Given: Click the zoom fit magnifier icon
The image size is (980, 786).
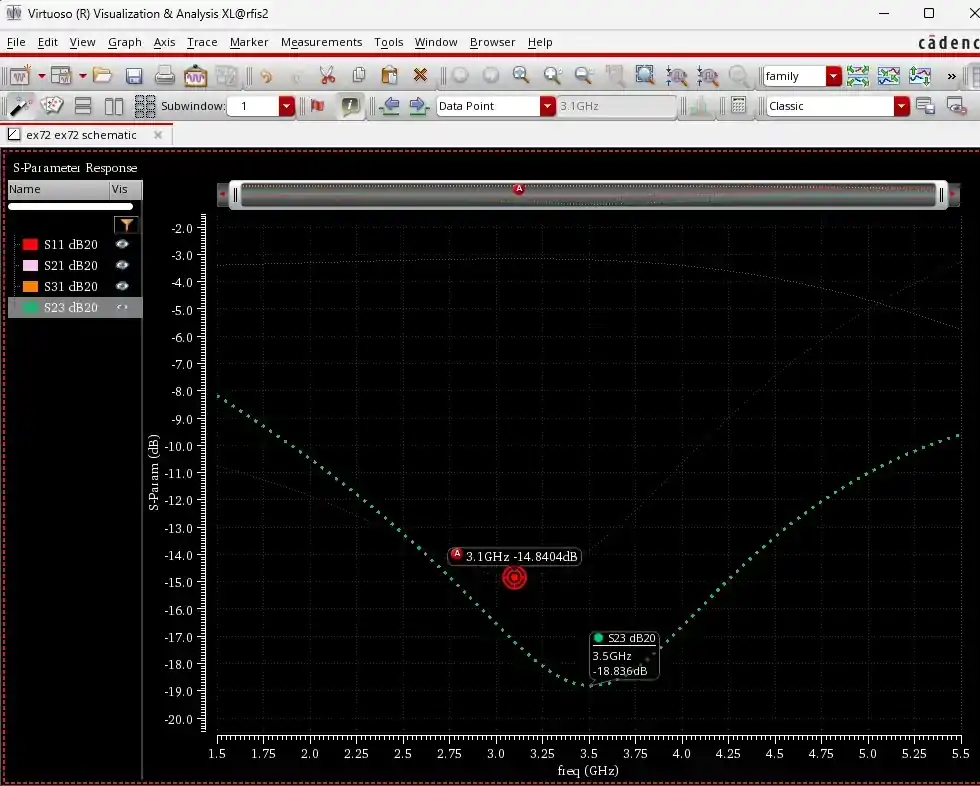Looking at the screenshot, I should pos(521,76).
